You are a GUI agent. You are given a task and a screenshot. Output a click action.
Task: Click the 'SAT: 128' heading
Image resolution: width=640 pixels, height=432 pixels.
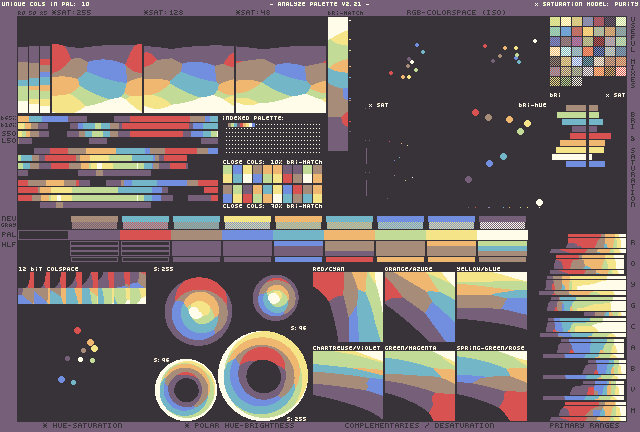164,12
